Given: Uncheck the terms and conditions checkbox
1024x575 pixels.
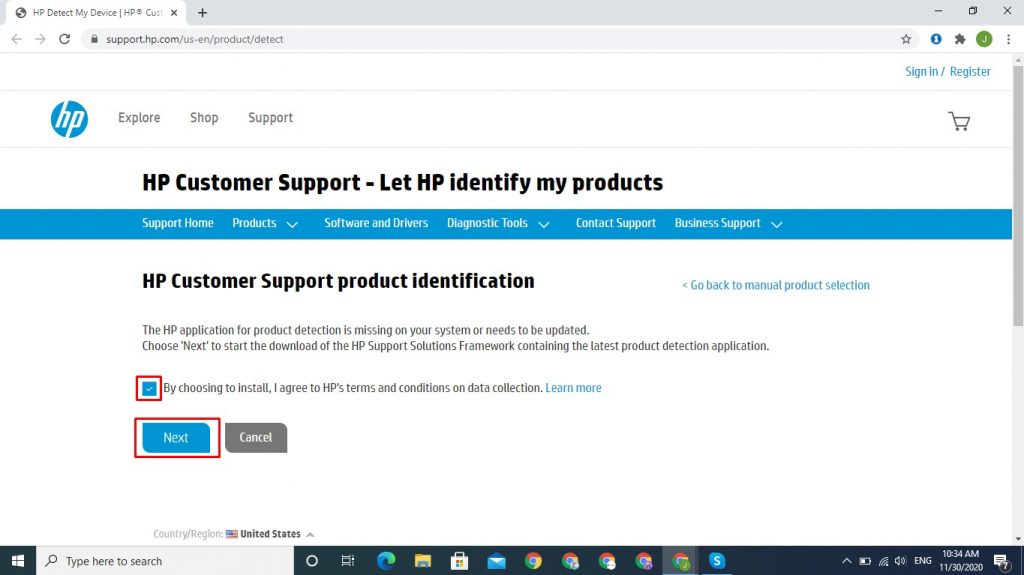Looking at the screenshot, I should [x=149, y=388].
